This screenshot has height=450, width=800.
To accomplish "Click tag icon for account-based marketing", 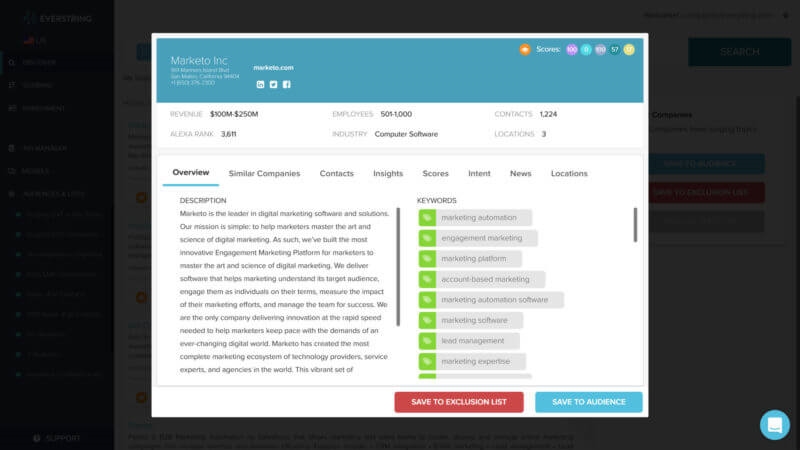I will pyautogui.click(x=427, y=280).
